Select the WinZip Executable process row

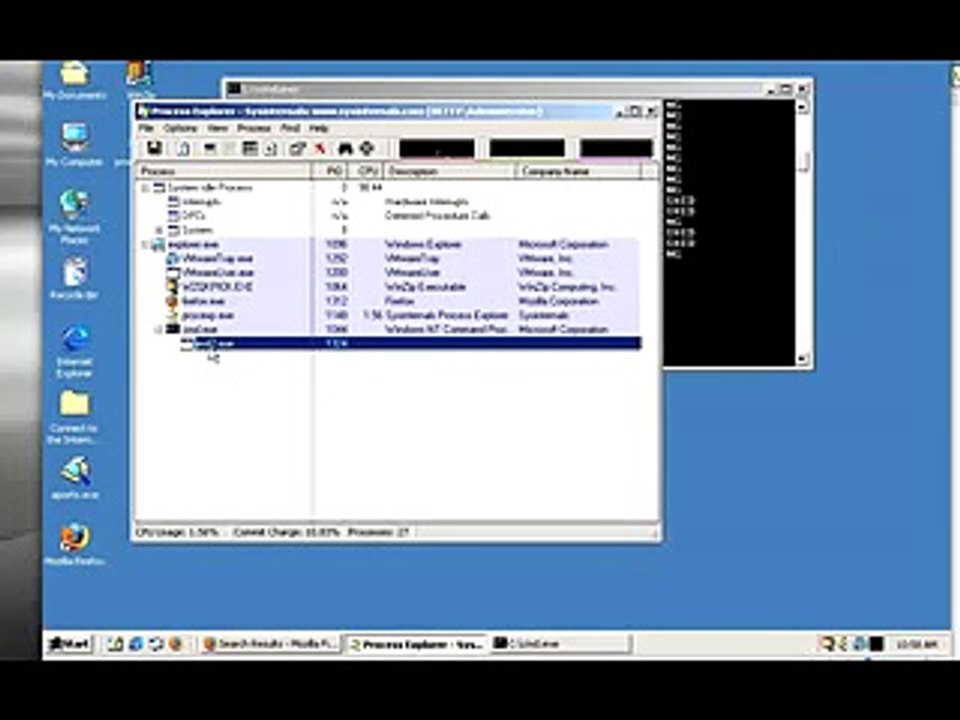pos(389,287)
